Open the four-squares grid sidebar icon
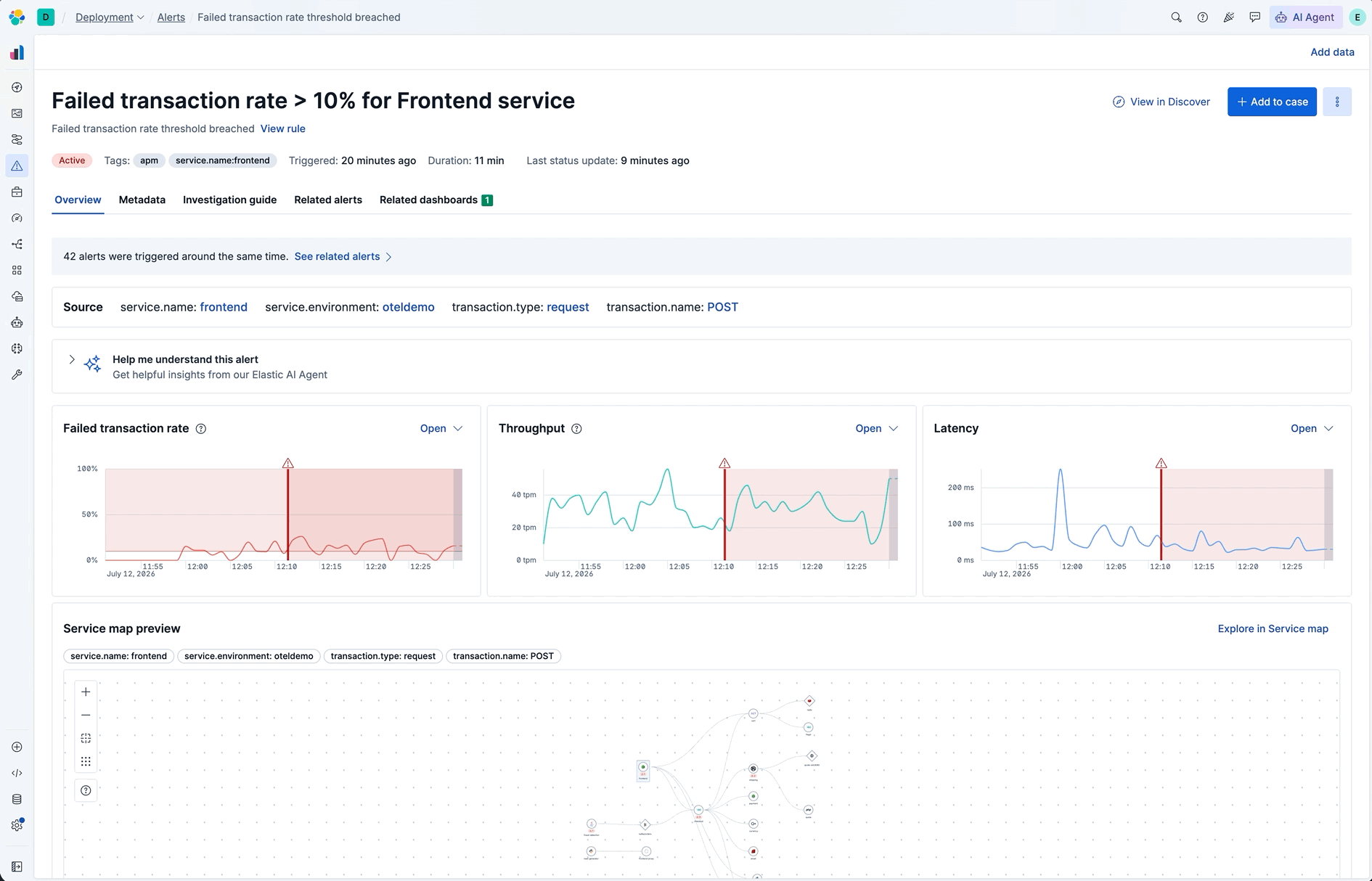This screenshot has height=881, width=1372. click(17, 270)
